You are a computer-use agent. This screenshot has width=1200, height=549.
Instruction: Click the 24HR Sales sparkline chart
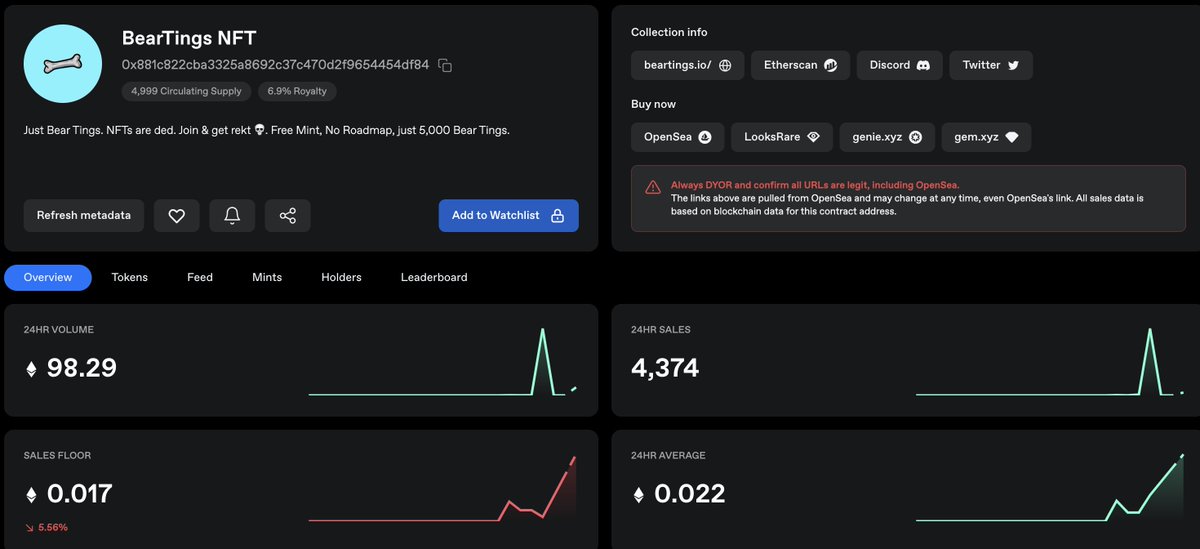(x=1050, y=362)
